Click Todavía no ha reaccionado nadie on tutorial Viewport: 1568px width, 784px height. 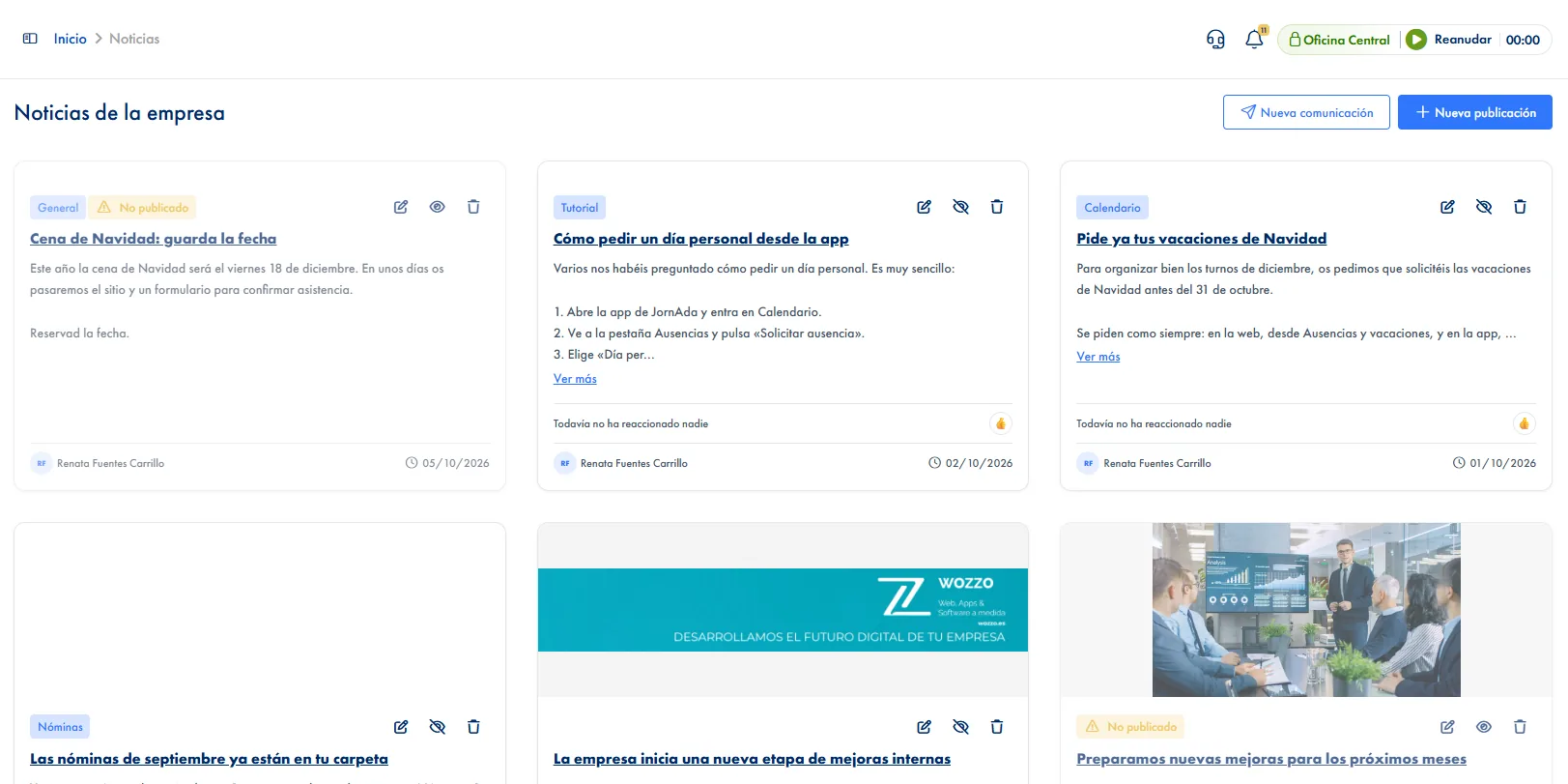pos(631,423)
